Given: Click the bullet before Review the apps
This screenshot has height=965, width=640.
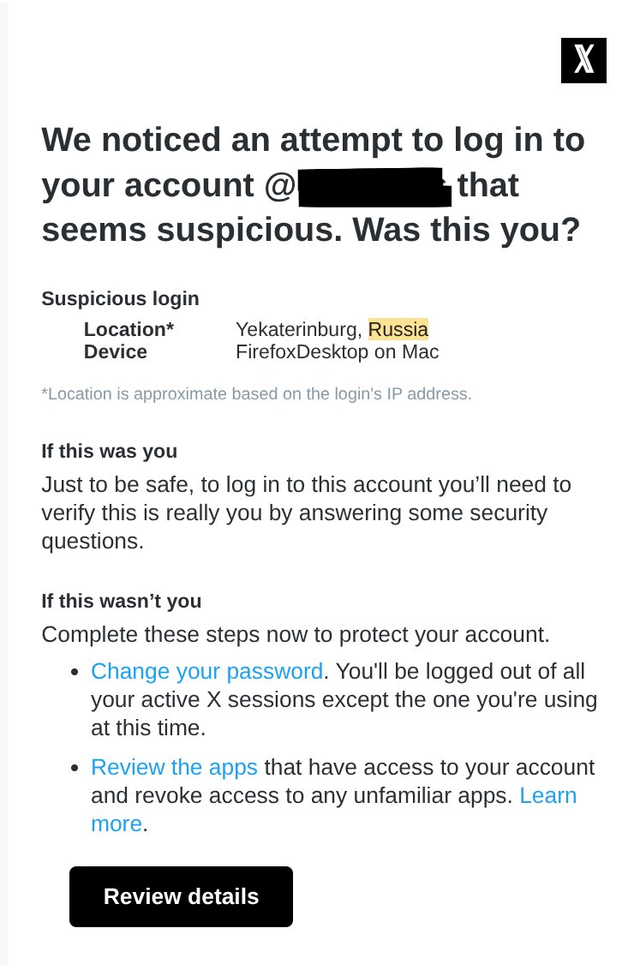Looking at the screenshot, I should [74, 768].
